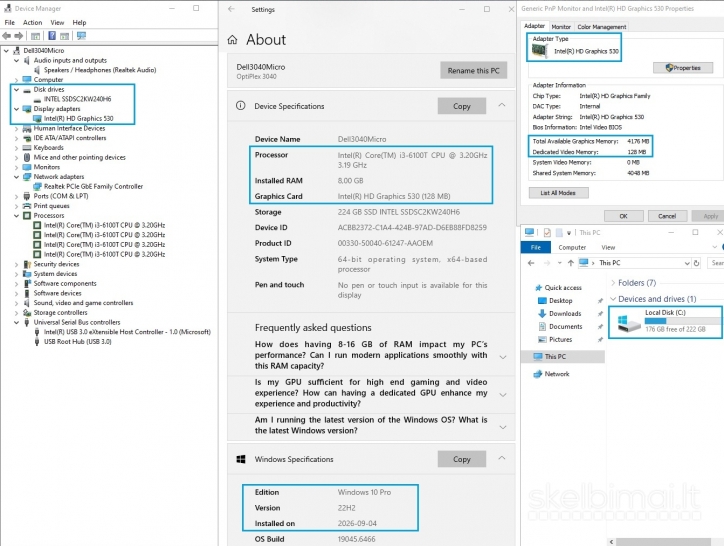Collapse the Processors node

[17, 215]
